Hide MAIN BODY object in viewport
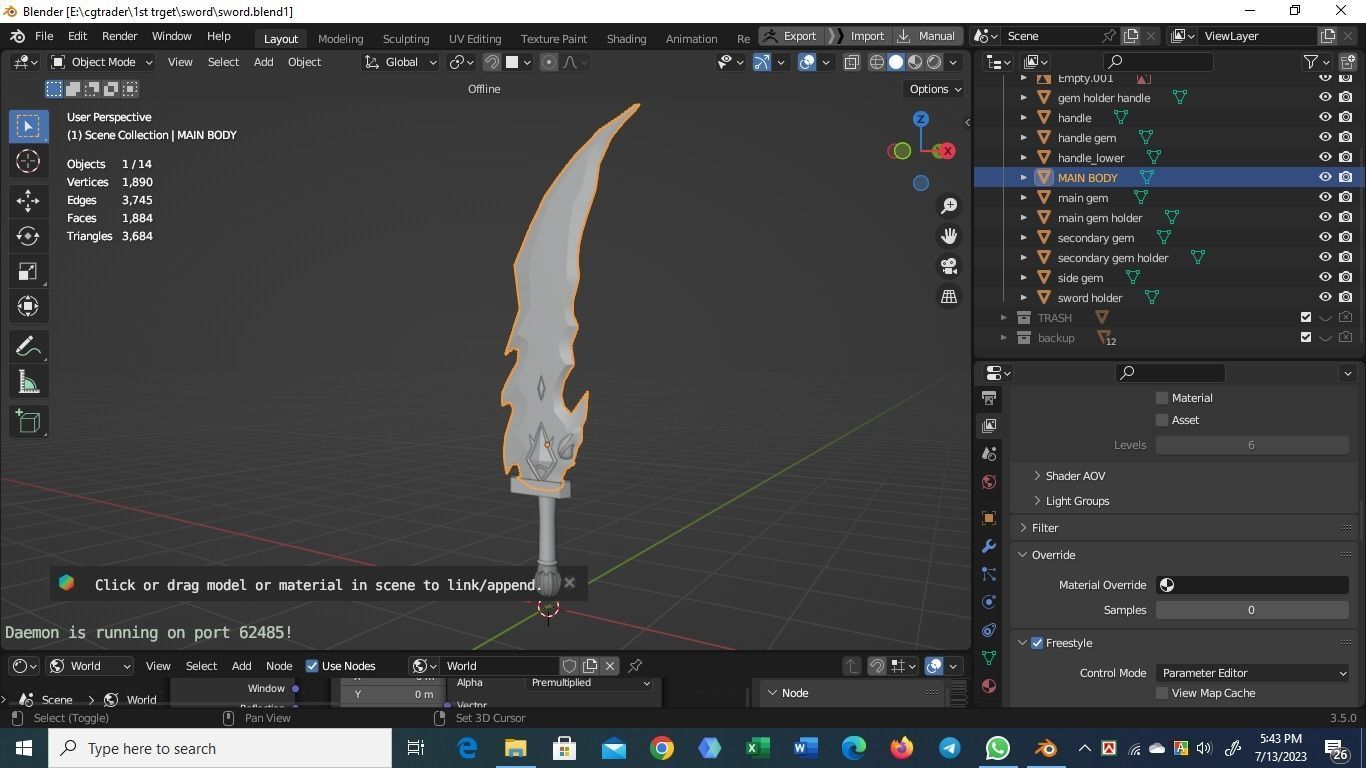Viewport: 1366px width, 768px height. [1325, 177]
